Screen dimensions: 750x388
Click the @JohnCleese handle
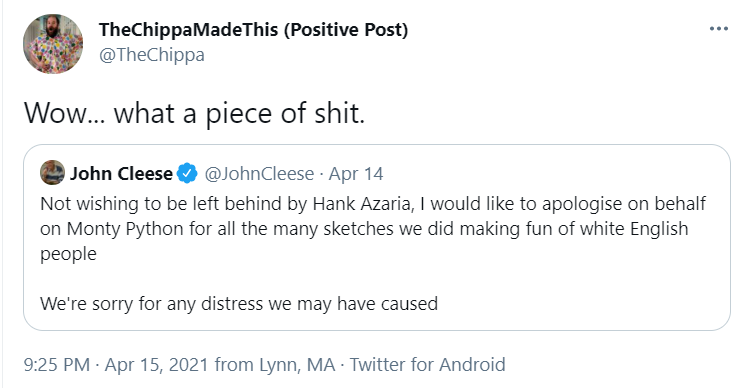coord(259,174)
